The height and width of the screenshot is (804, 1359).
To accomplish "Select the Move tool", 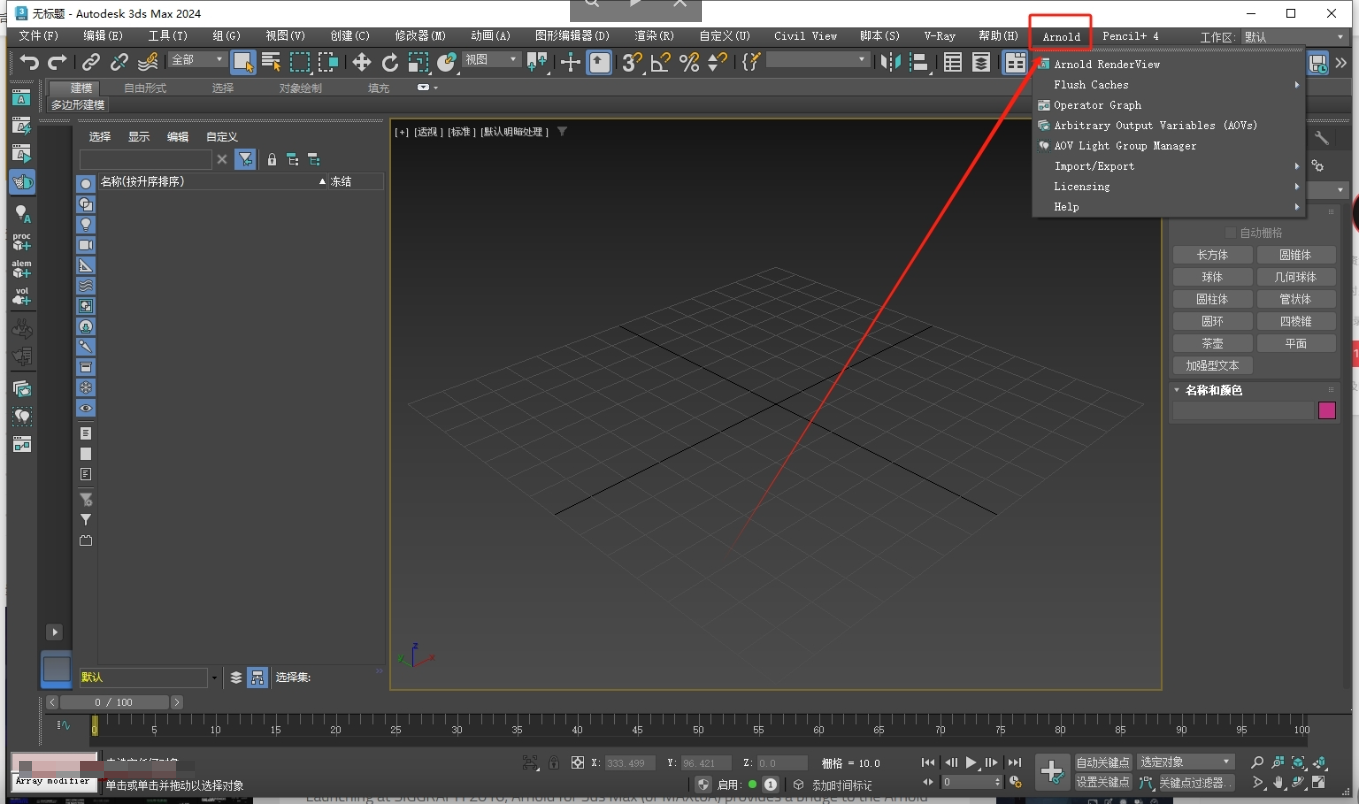I will [x=362, y=62].
